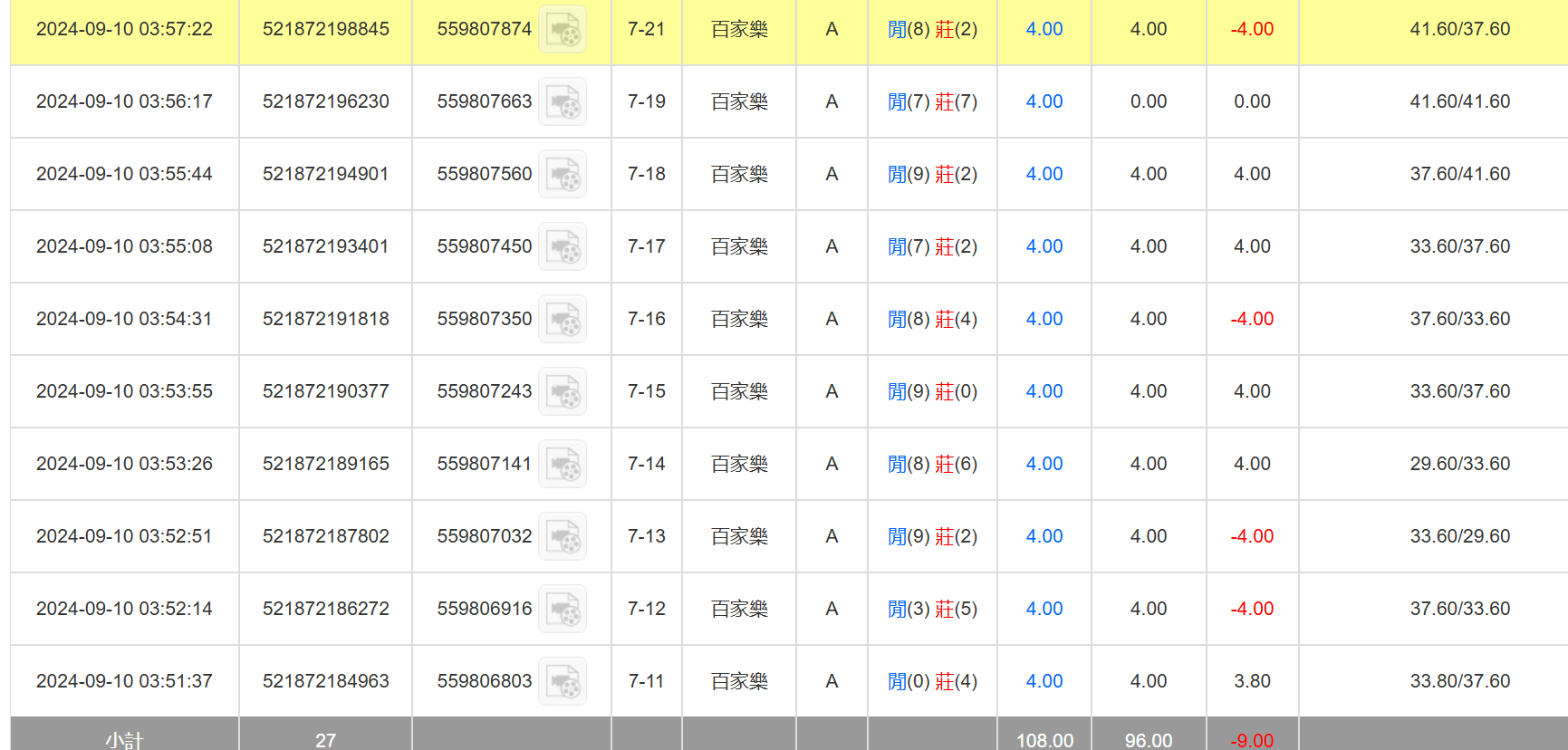The width and height of the screenshot is (1568, 750).
Task: Open video replay for round 559807032
Action: click(563, 536)
